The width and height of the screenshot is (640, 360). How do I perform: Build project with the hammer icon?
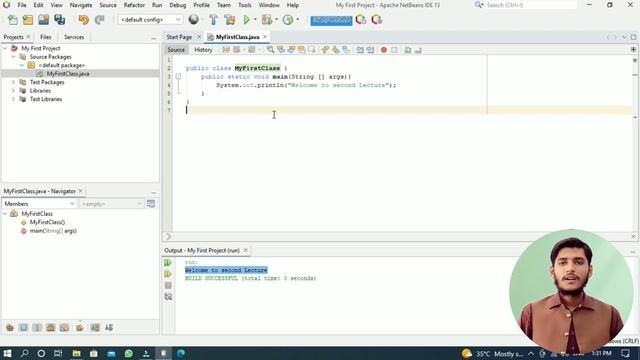click(x=213, y=20)
